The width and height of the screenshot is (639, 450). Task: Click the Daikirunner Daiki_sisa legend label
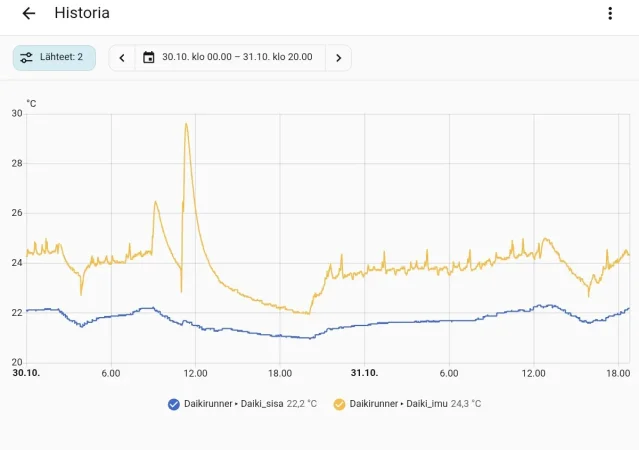(x=234, y=404)
